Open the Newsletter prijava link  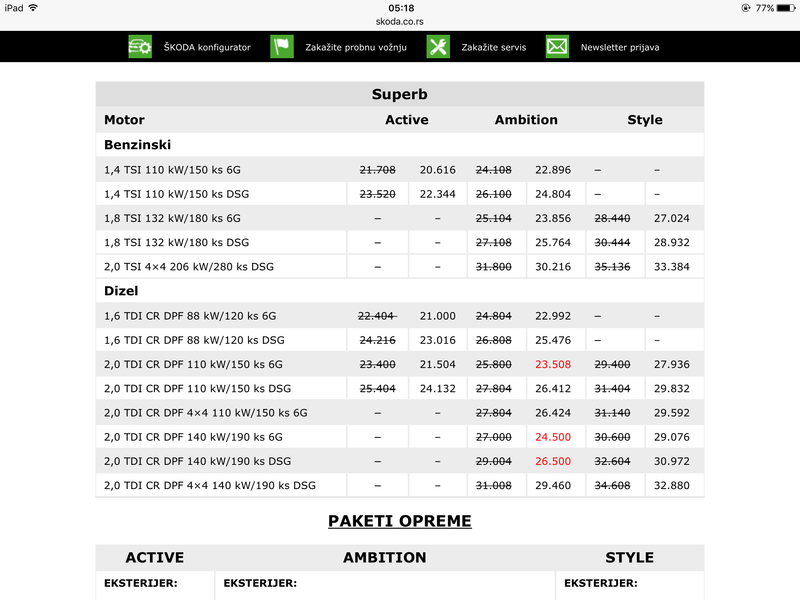pyautogui.click(x=620, y=47)
